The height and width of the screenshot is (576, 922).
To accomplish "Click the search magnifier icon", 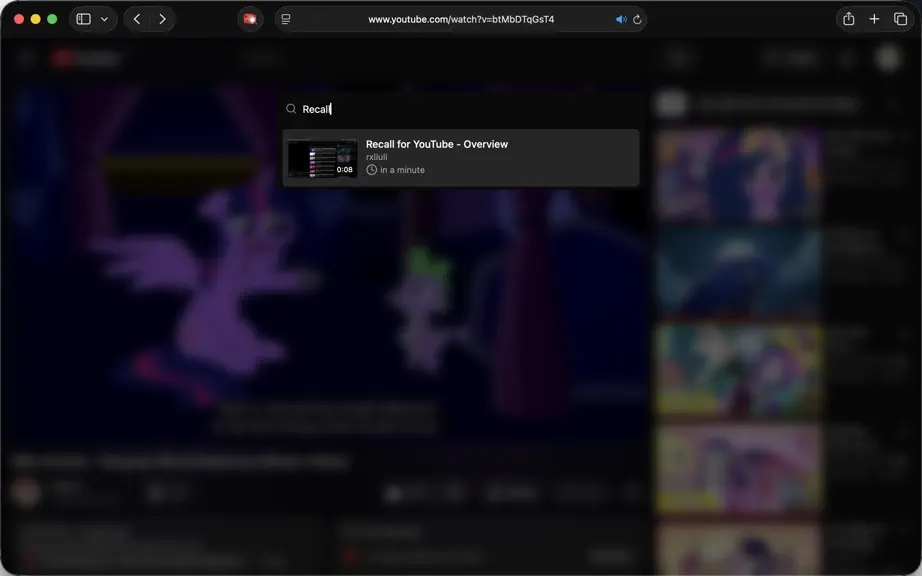I will tap(291, 109).
